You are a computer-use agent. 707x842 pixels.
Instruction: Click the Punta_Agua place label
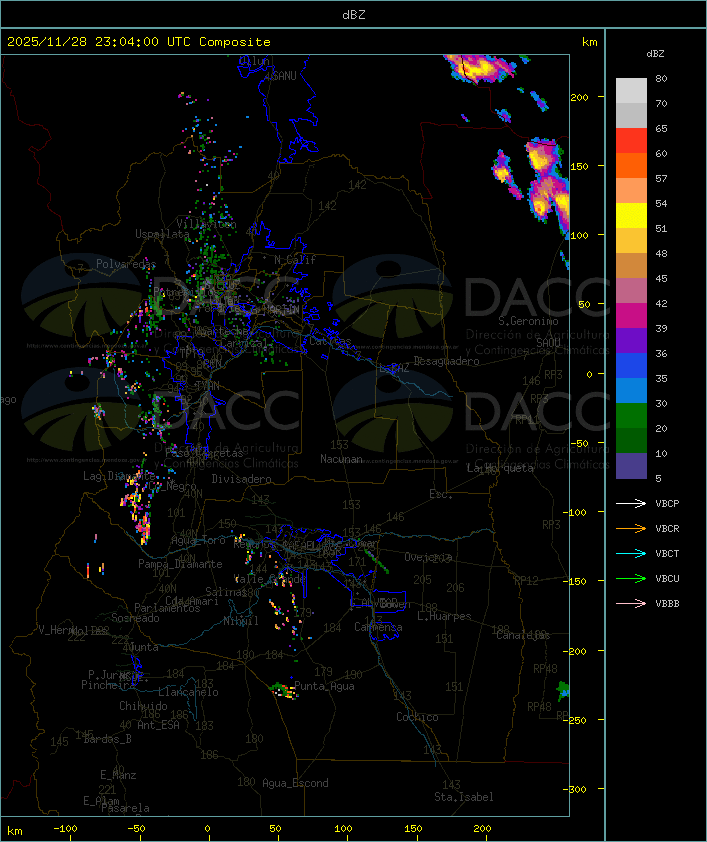(324, 686)
